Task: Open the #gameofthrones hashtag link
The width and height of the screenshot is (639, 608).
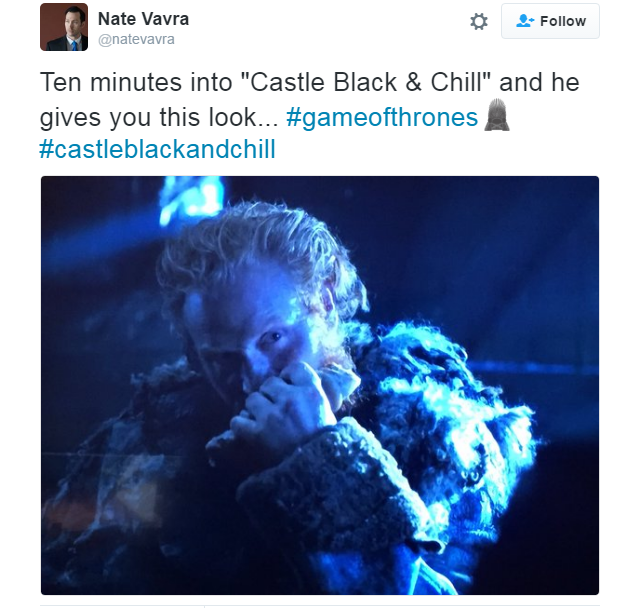Action: 382,117
